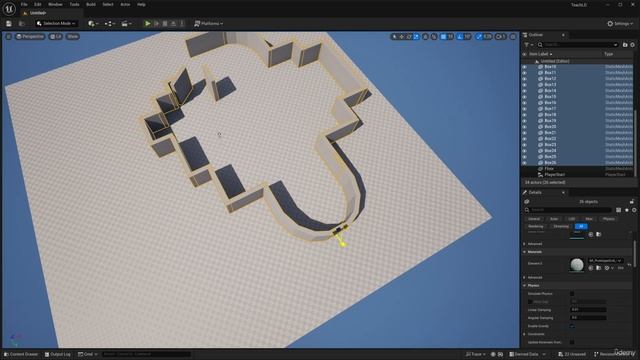Choose the Translate move tool icon
Image resolution: width=640 pixels, height=360 pixels.
402,37
